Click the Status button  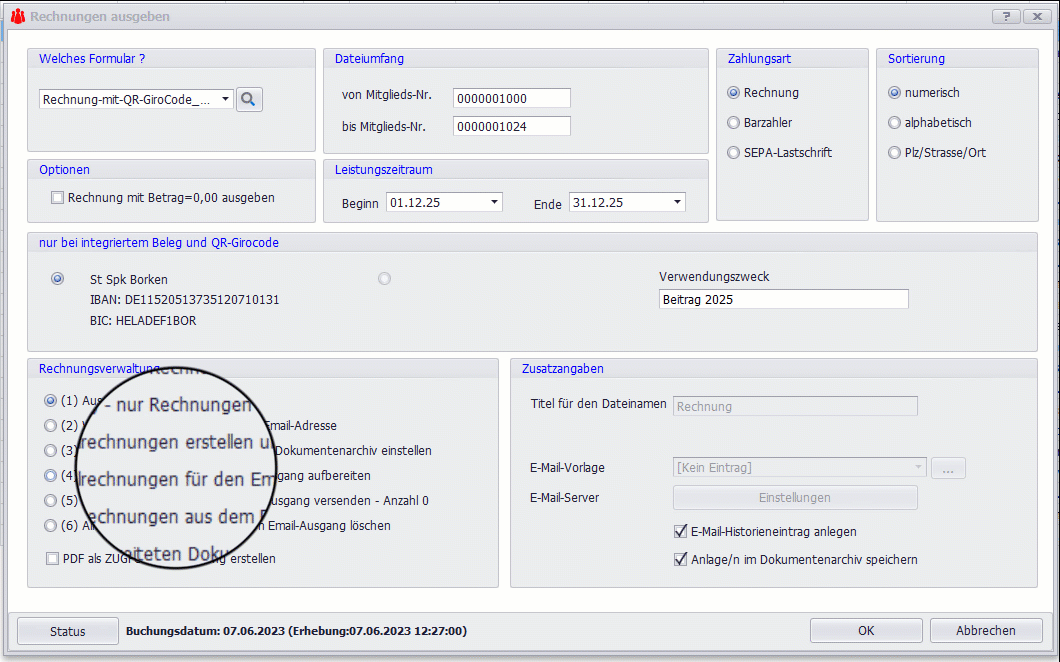[68, 631]
